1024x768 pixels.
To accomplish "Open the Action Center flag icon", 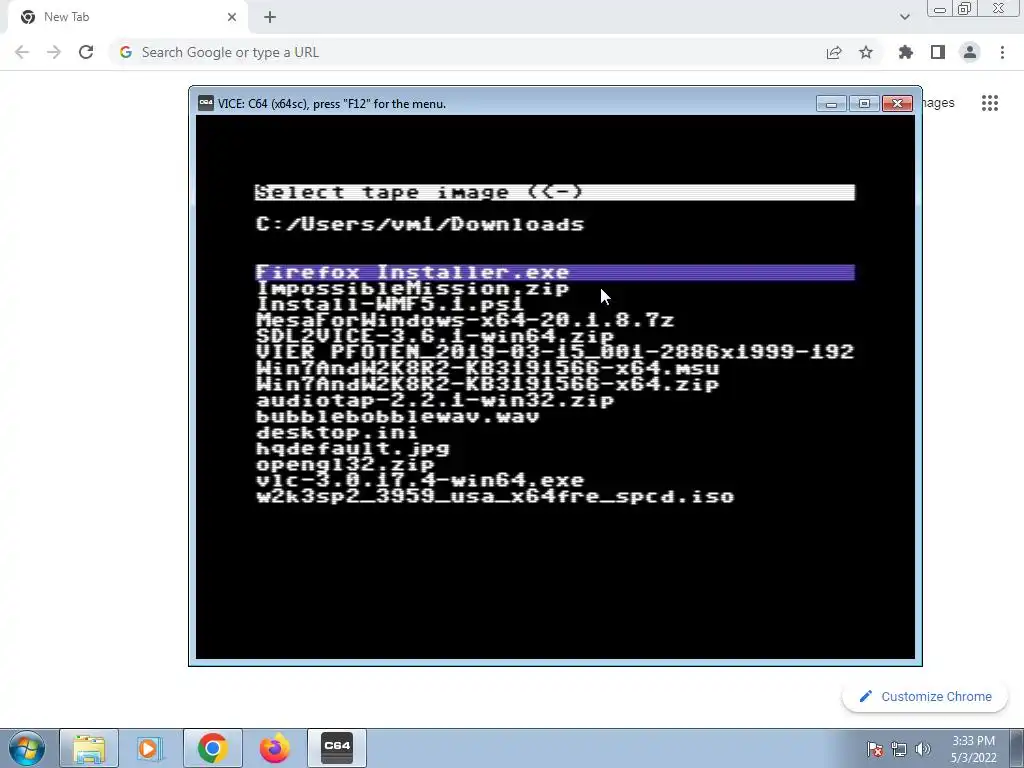I will coord(874,749).
